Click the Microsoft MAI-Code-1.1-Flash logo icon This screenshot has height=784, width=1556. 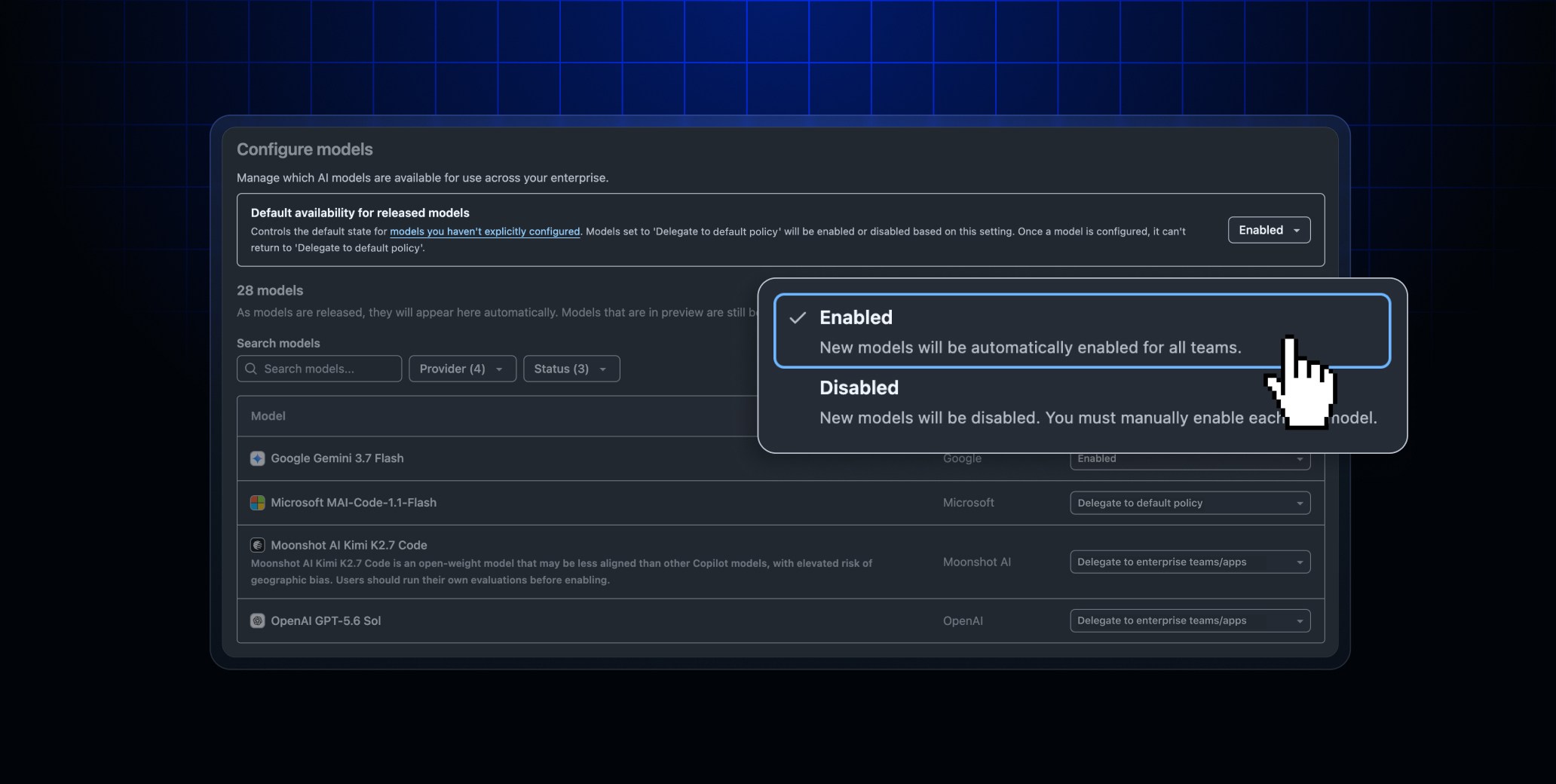tap(257, 503)
